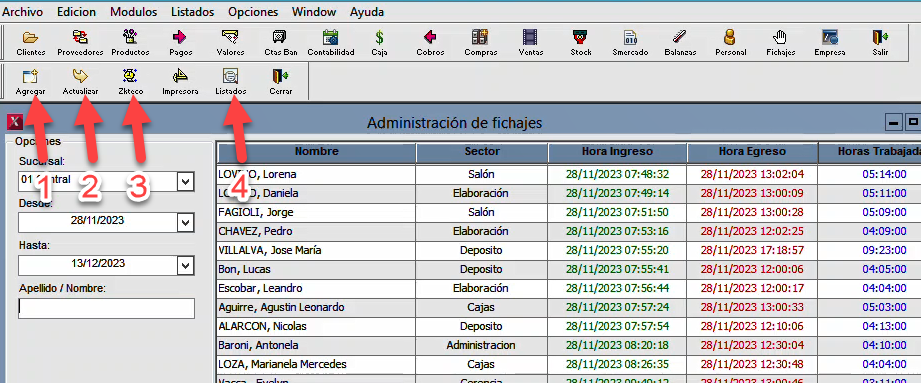Image resolution: width=921 pixels, height=383 pixels.
Task: Click hora ingreso 28/11/2023 07:48:32
Action: click(x=617, y=174)
